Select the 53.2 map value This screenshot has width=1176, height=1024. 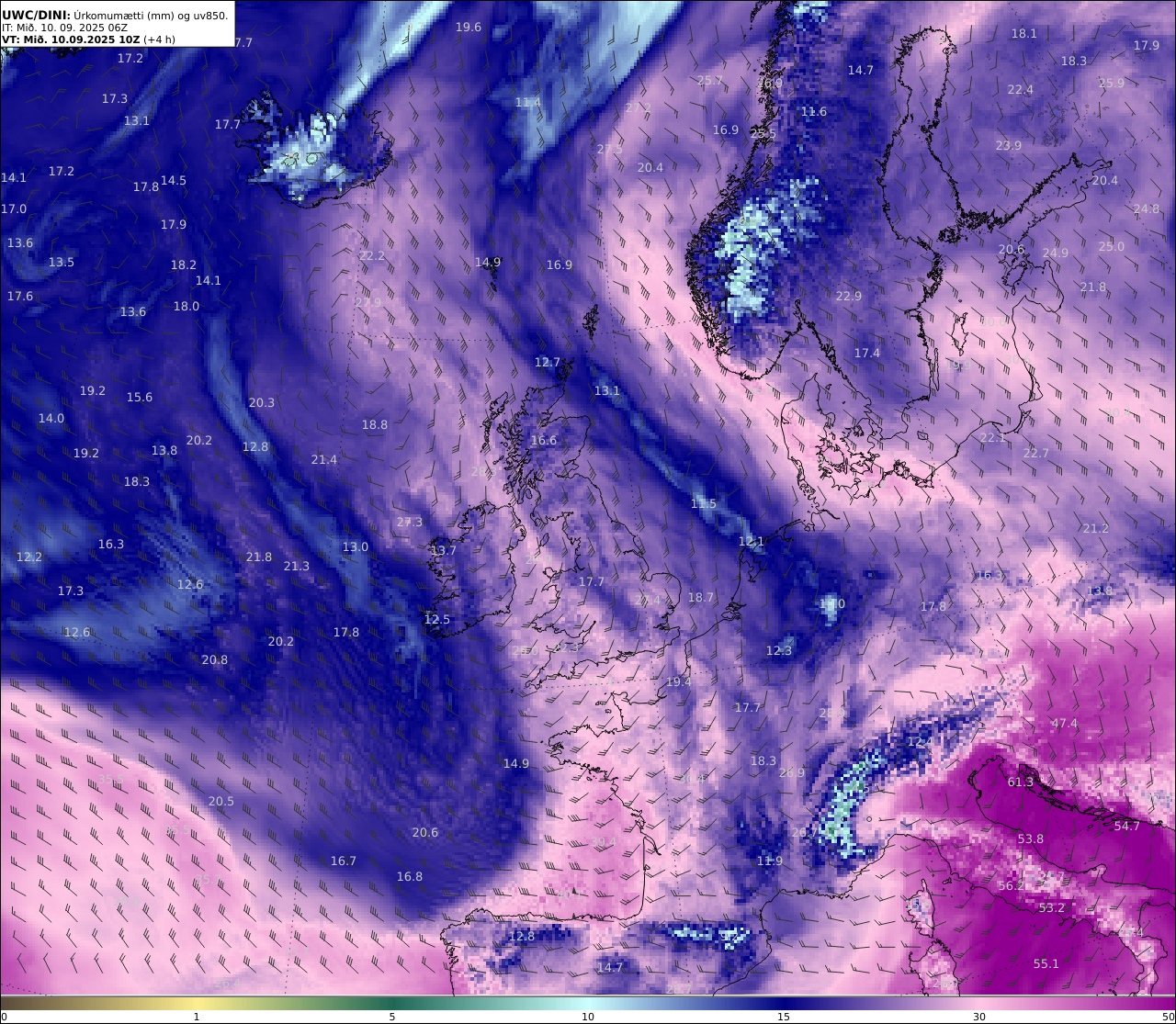coord(1052,908)
